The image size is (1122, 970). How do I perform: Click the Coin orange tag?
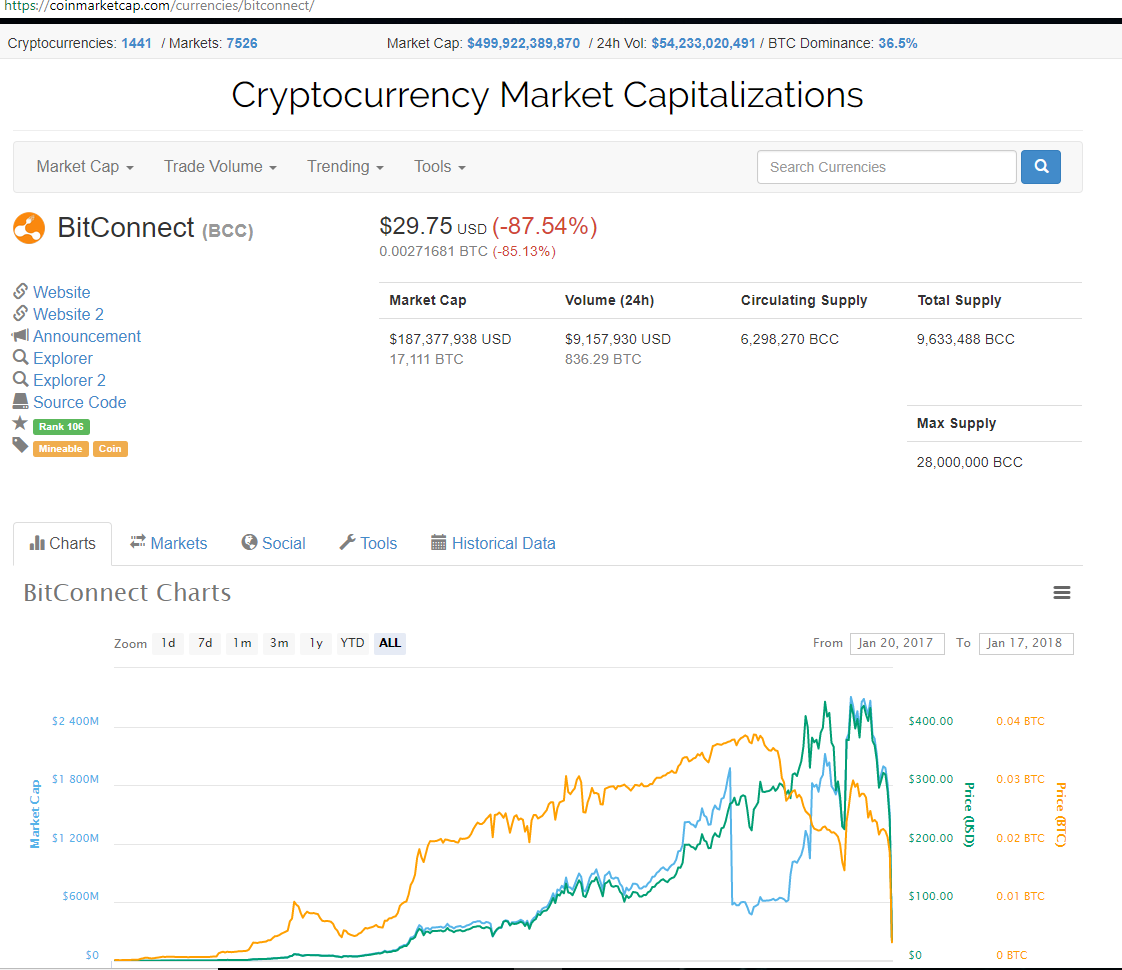[x=110, y=449]
